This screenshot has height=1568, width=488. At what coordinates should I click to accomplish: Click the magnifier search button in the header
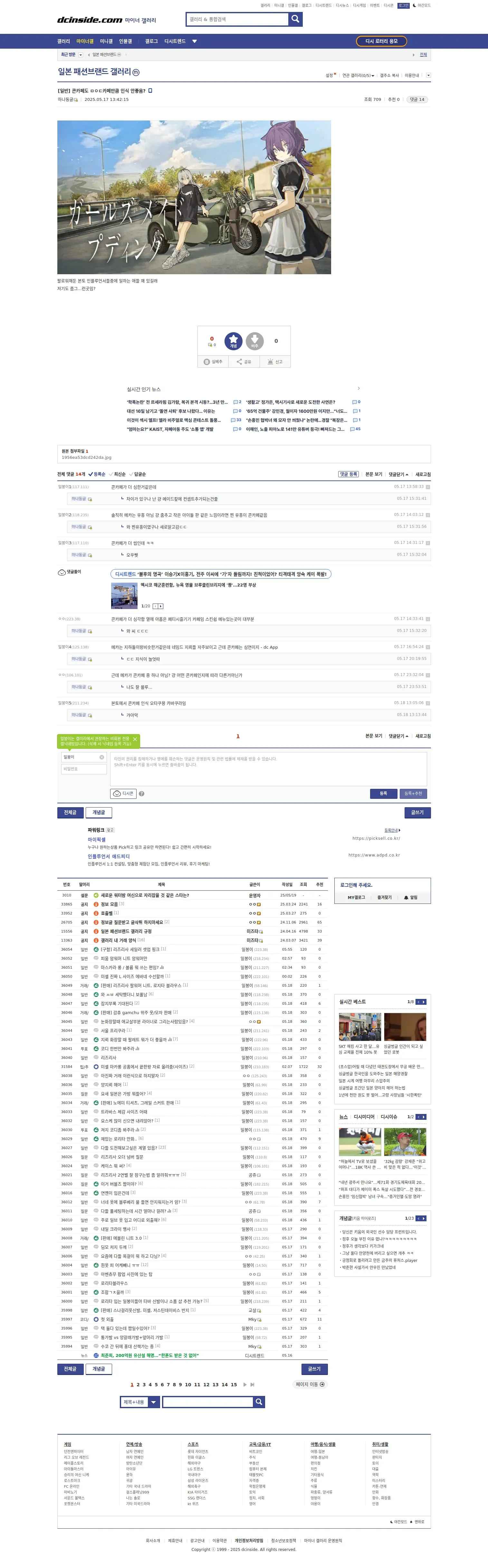coord(295,19)
